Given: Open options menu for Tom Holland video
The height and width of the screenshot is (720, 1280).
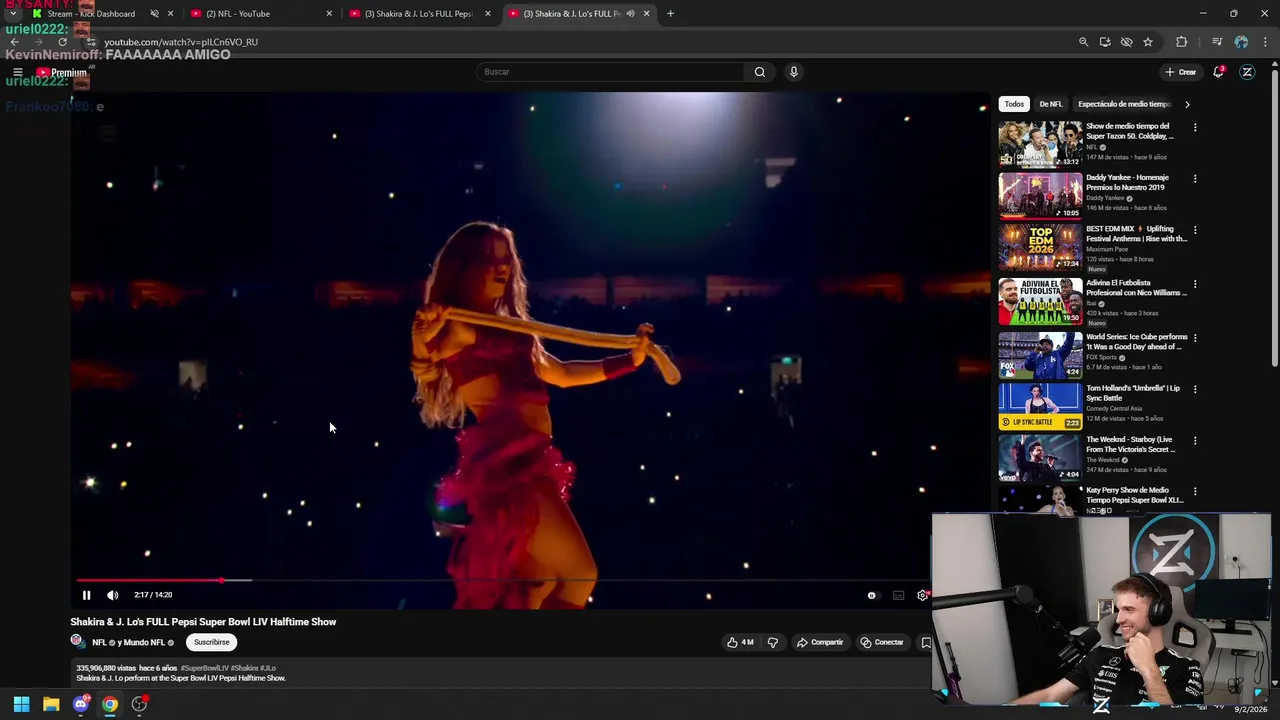Looking at the screenshot, I should click(1195, 389).
